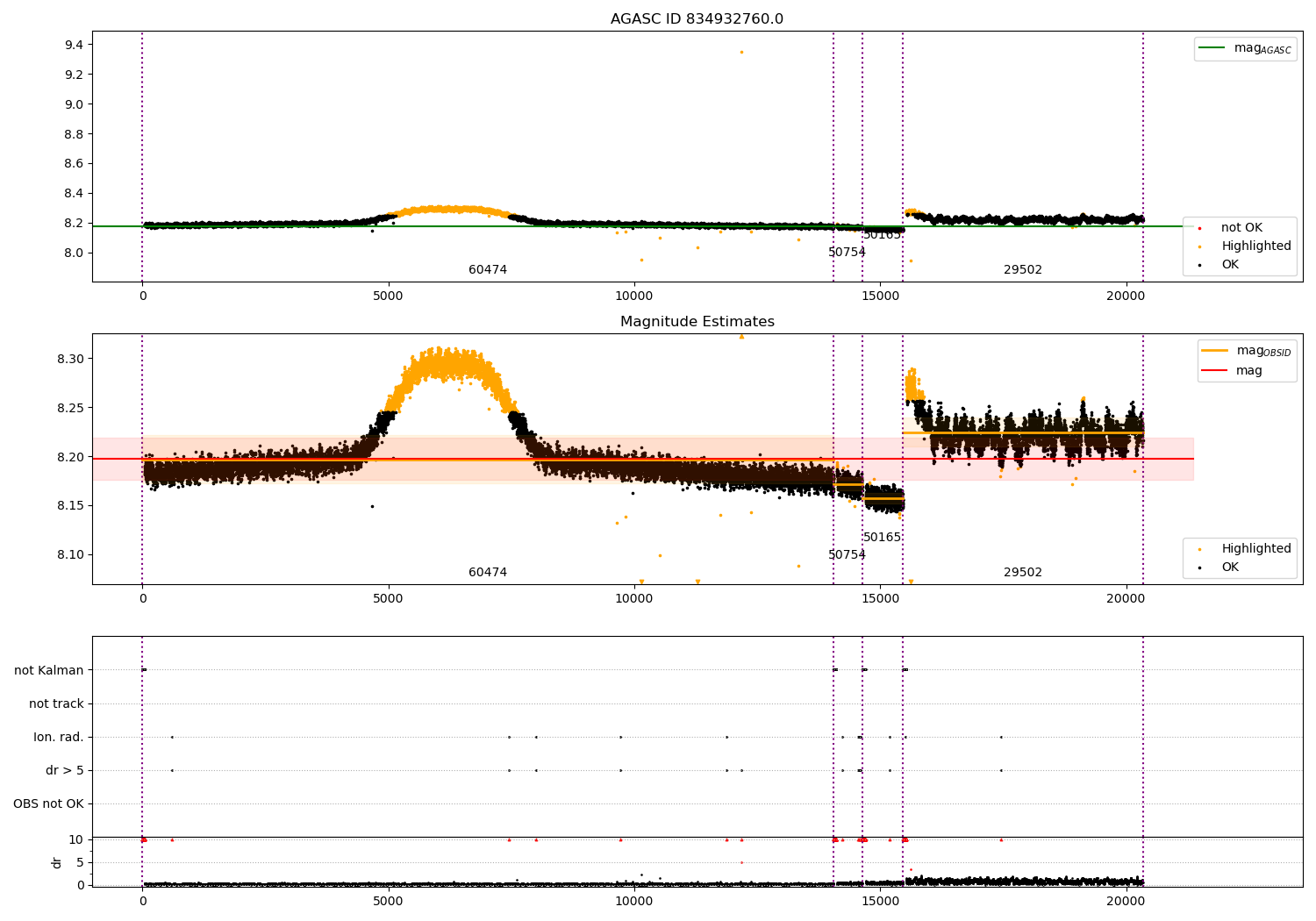
Task: Click the lone black point near 8.15 before 5000
Action: tap(372, 506)
